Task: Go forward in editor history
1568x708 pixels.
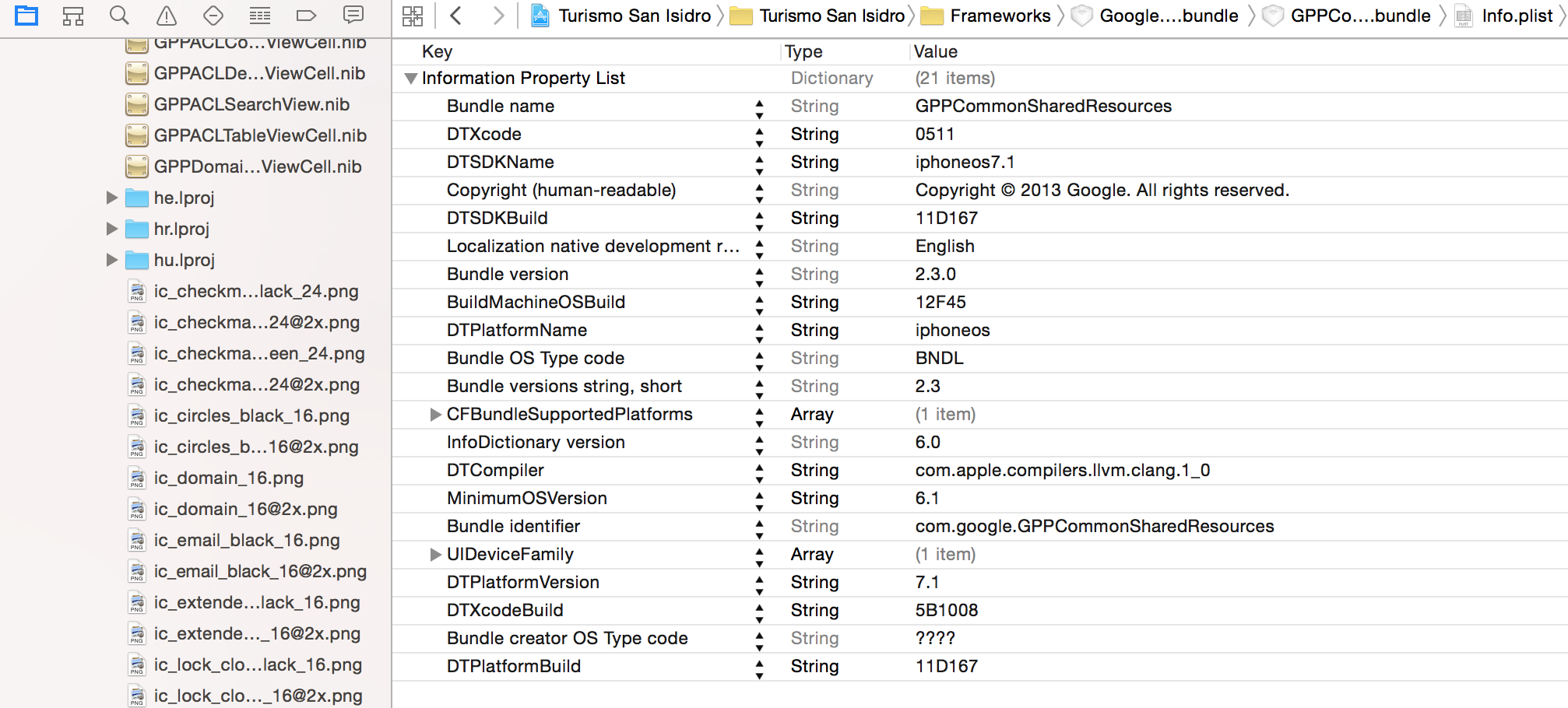Action: click(498, 16)
